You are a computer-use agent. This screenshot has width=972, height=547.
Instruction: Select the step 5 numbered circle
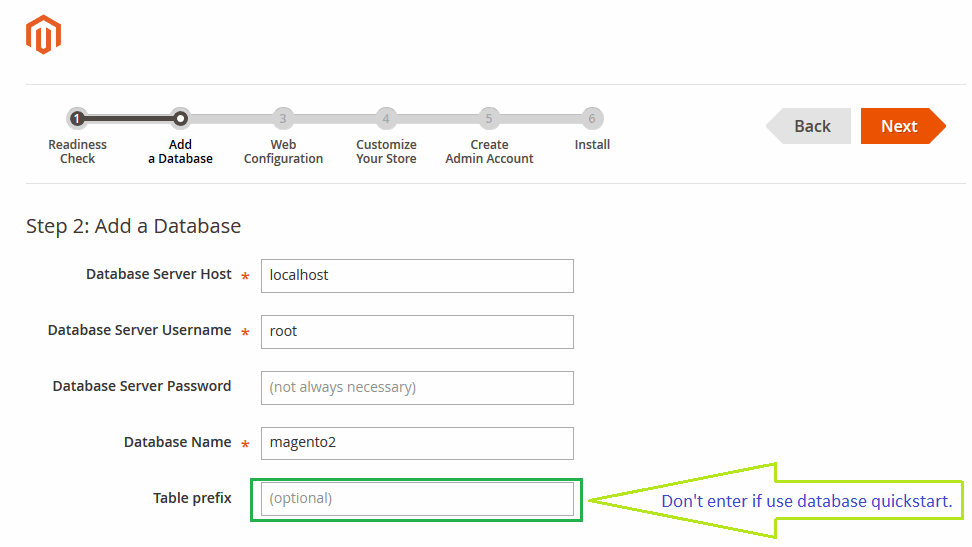click(489, 118)
